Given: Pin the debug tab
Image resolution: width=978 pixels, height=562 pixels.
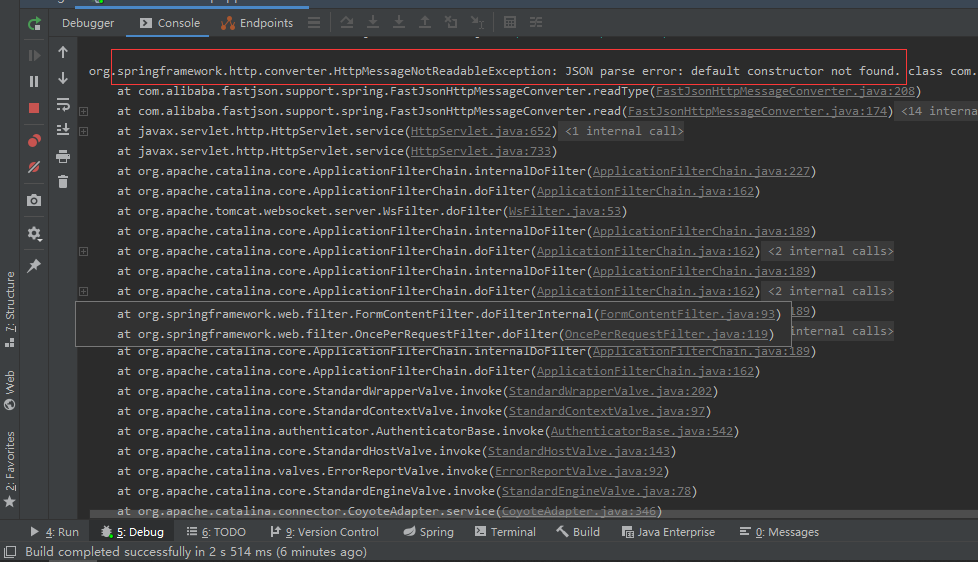Looking at the screenshot, I should (34, 266).
